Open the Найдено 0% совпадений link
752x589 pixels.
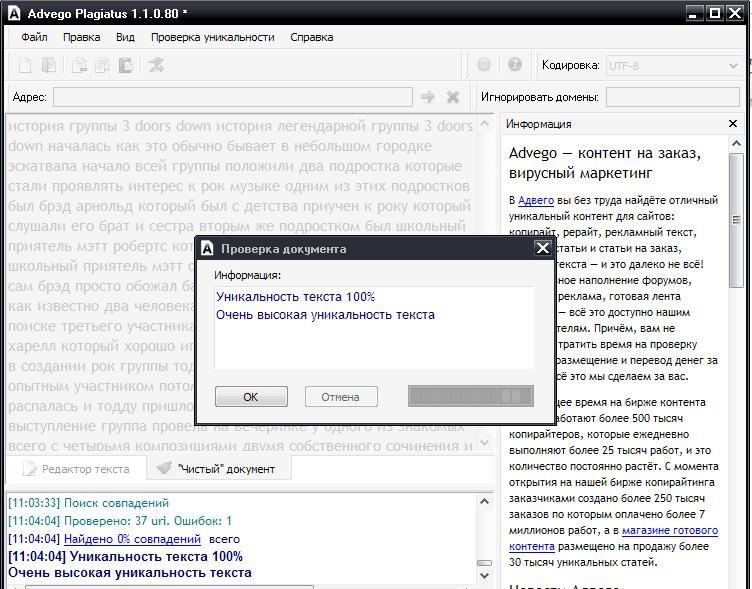click(x=132, y=539)
